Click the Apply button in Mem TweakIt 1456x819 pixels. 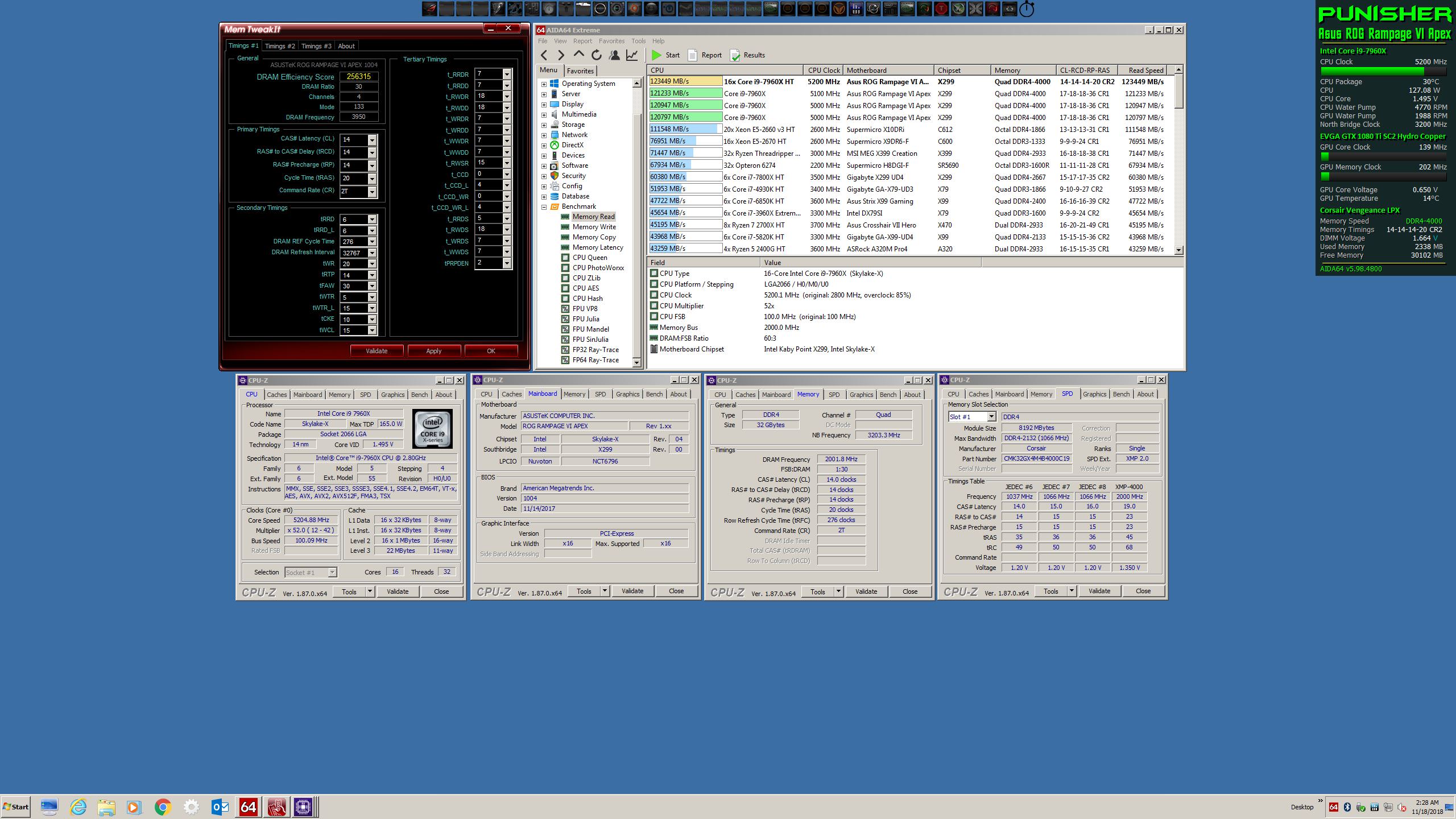(x=433, y=351)
